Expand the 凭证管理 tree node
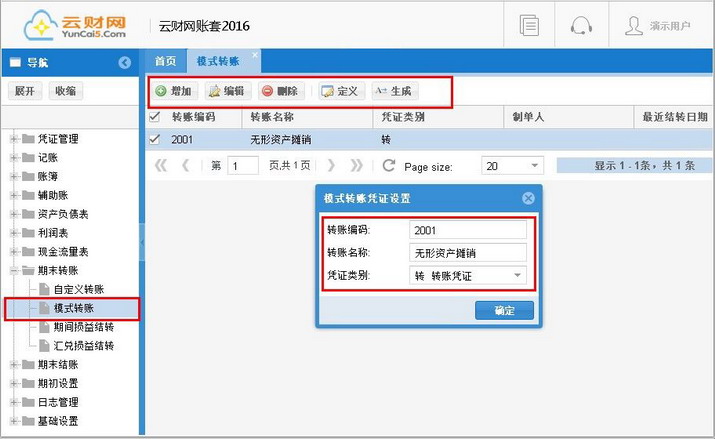 (15, 139)
